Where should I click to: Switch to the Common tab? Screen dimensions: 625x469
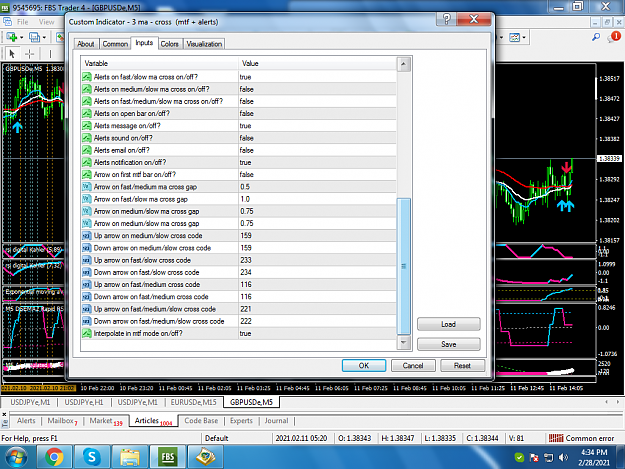point(115,44)
